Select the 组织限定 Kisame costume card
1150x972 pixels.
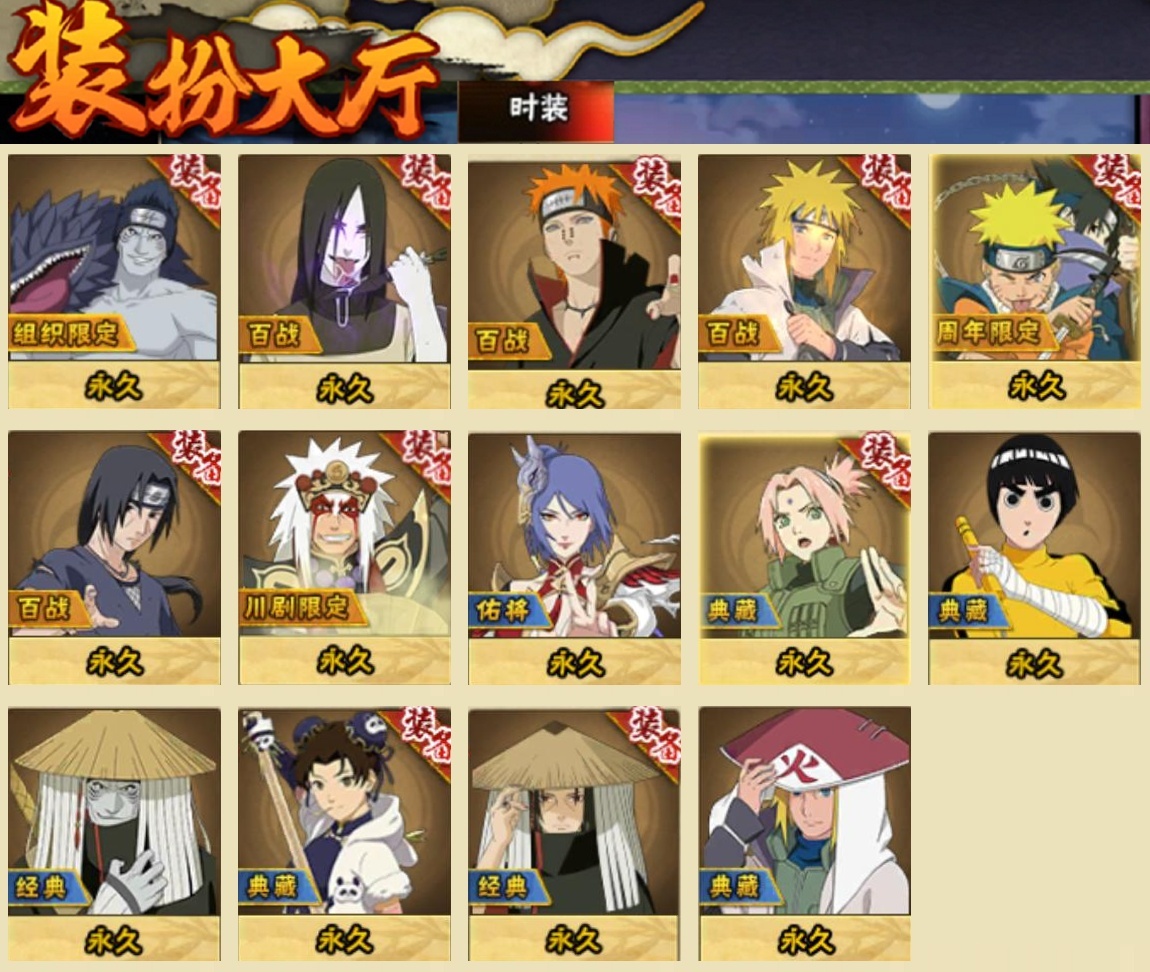(x=114, y=281)
